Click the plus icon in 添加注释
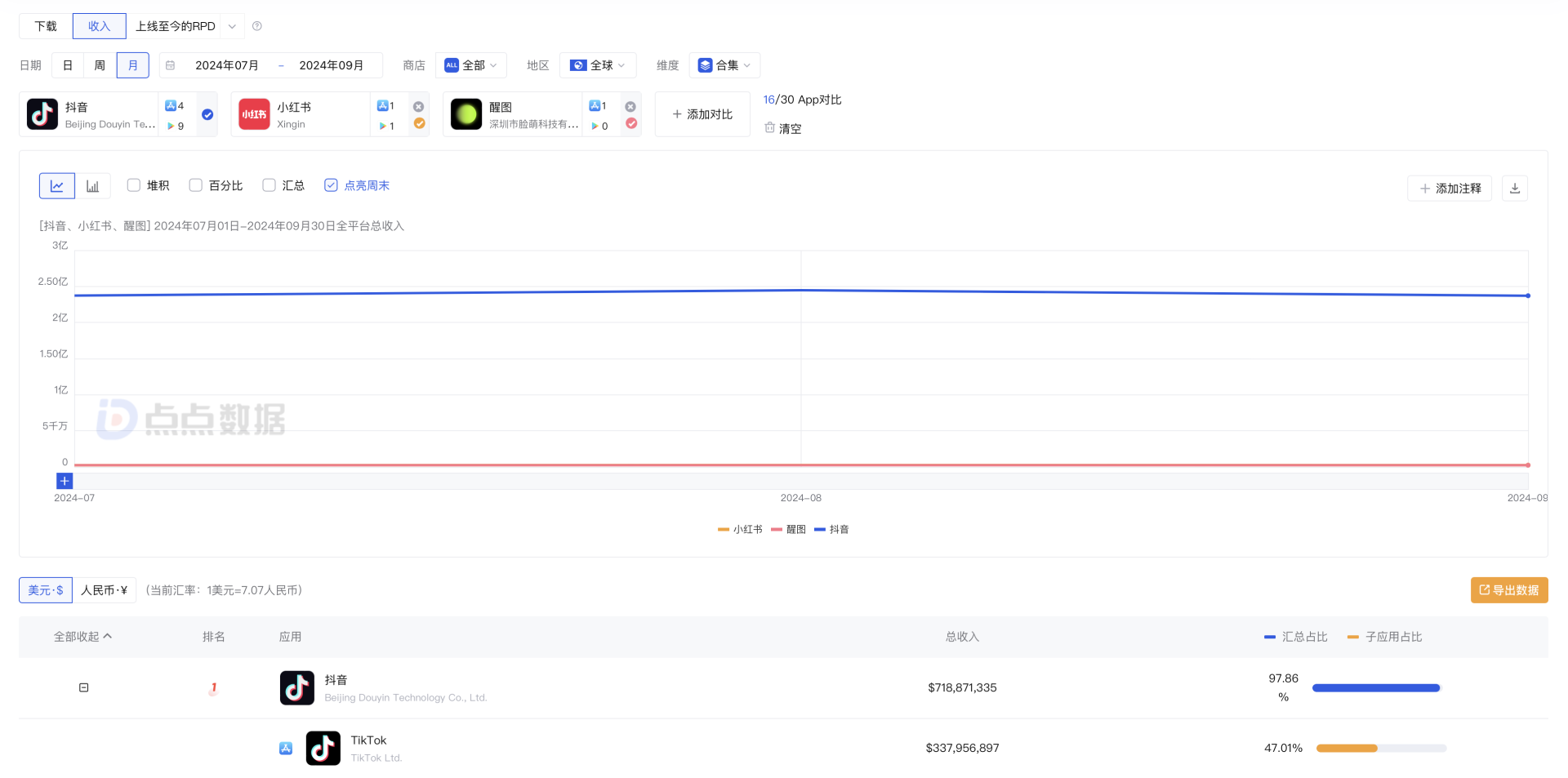The image size is (1568, 778). [1425, 189]
